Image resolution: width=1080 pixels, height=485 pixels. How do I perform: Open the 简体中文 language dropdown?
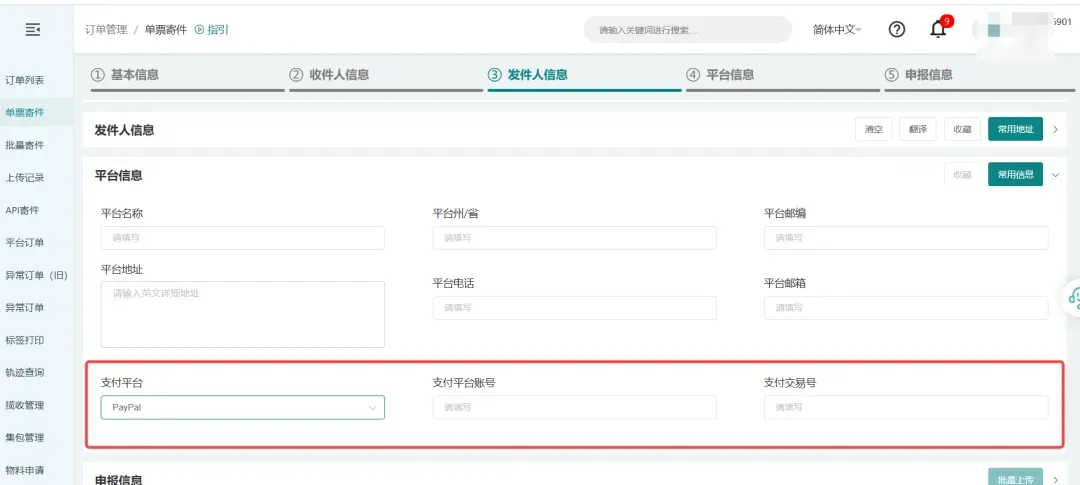[x=837, y=30]
